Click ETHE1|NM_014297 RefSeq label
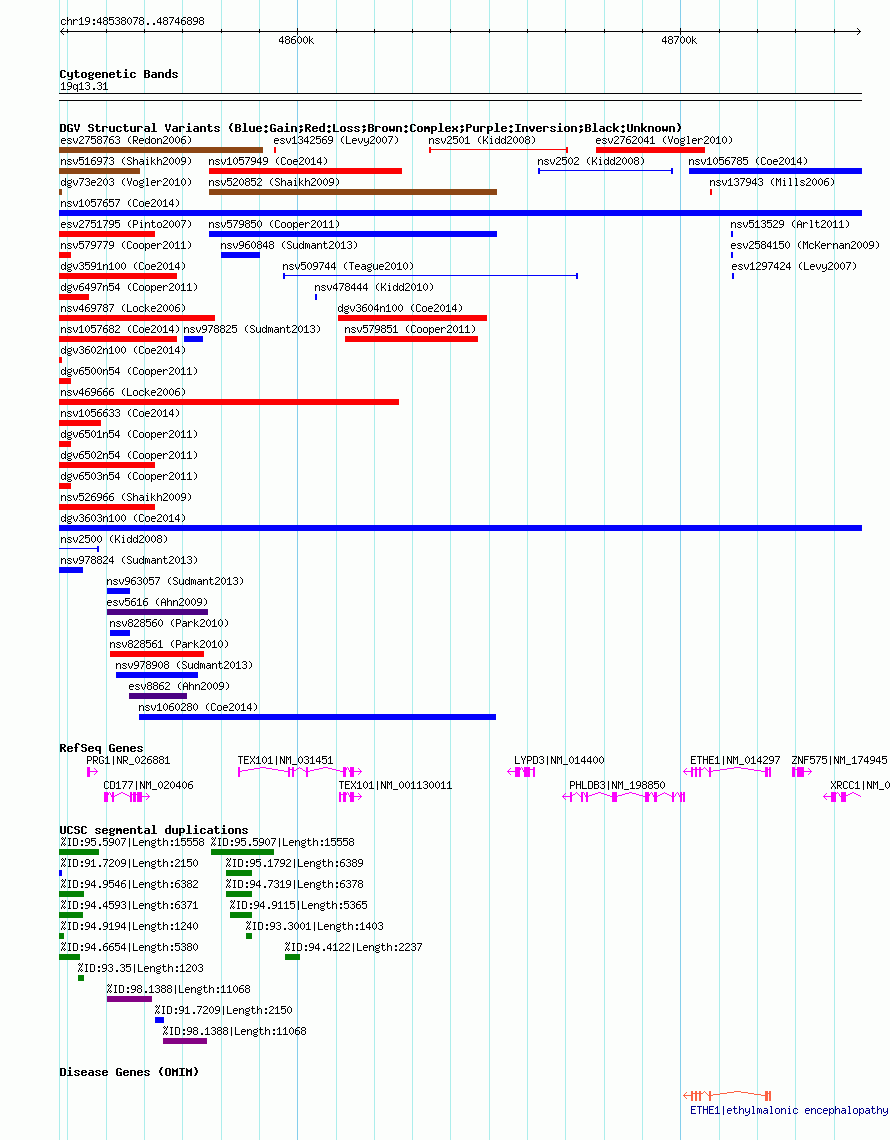Image resolution: width=890 pixels, height=1140 pixels. (734, 761)
